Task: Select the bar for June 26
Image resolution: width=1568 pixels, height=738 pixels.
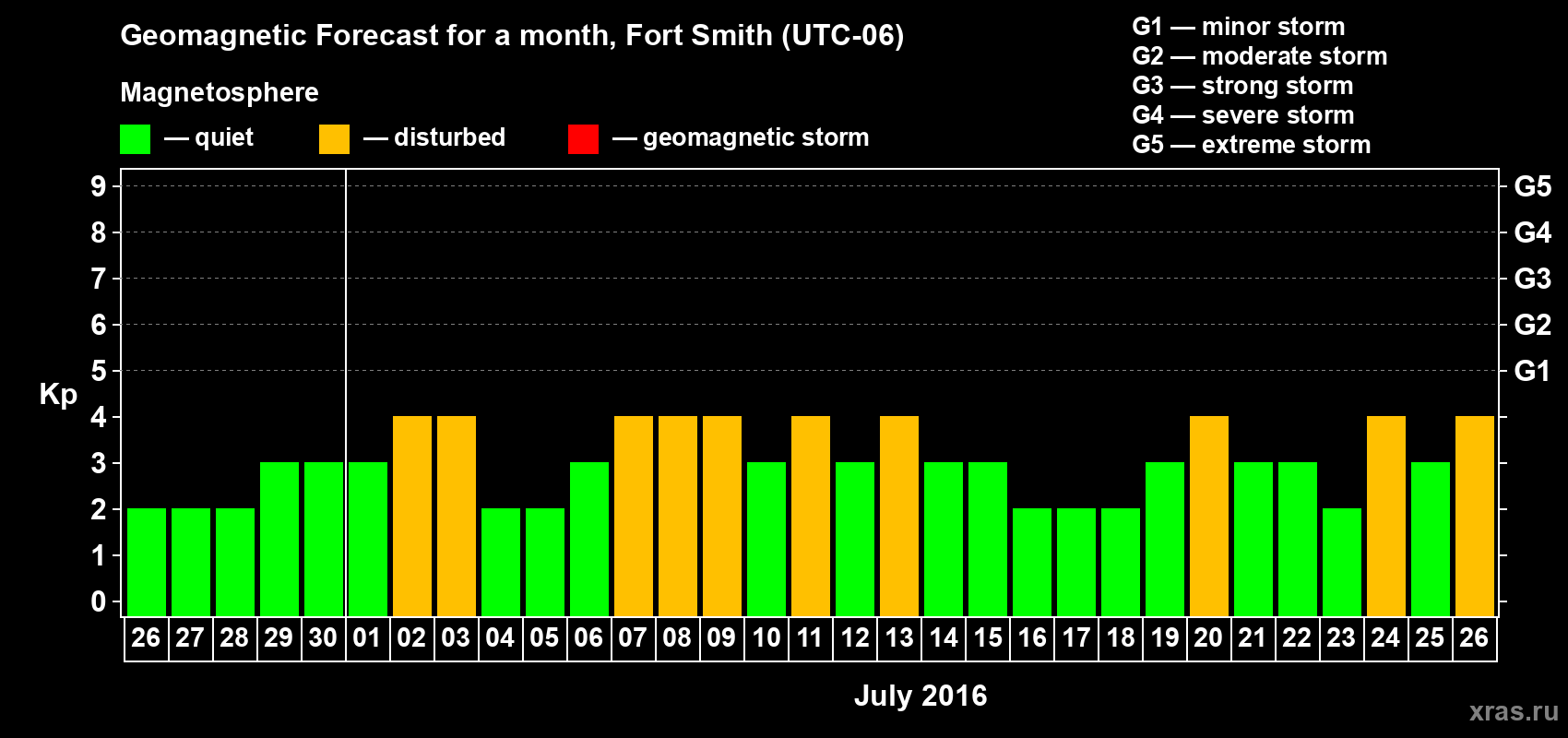Action: 147,562
